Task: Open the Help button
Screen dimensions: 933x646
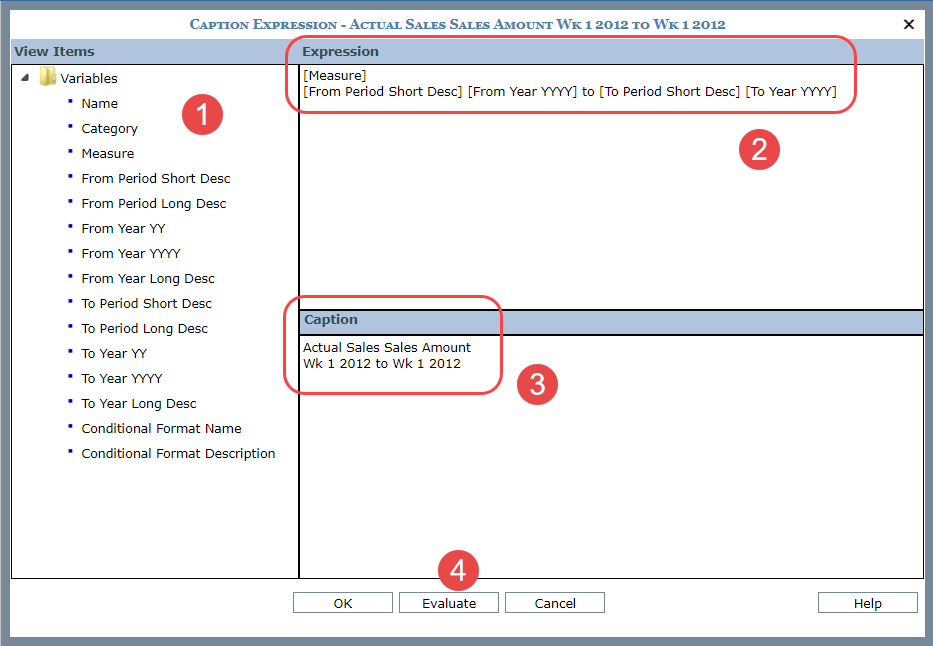Action: (867, 603)
